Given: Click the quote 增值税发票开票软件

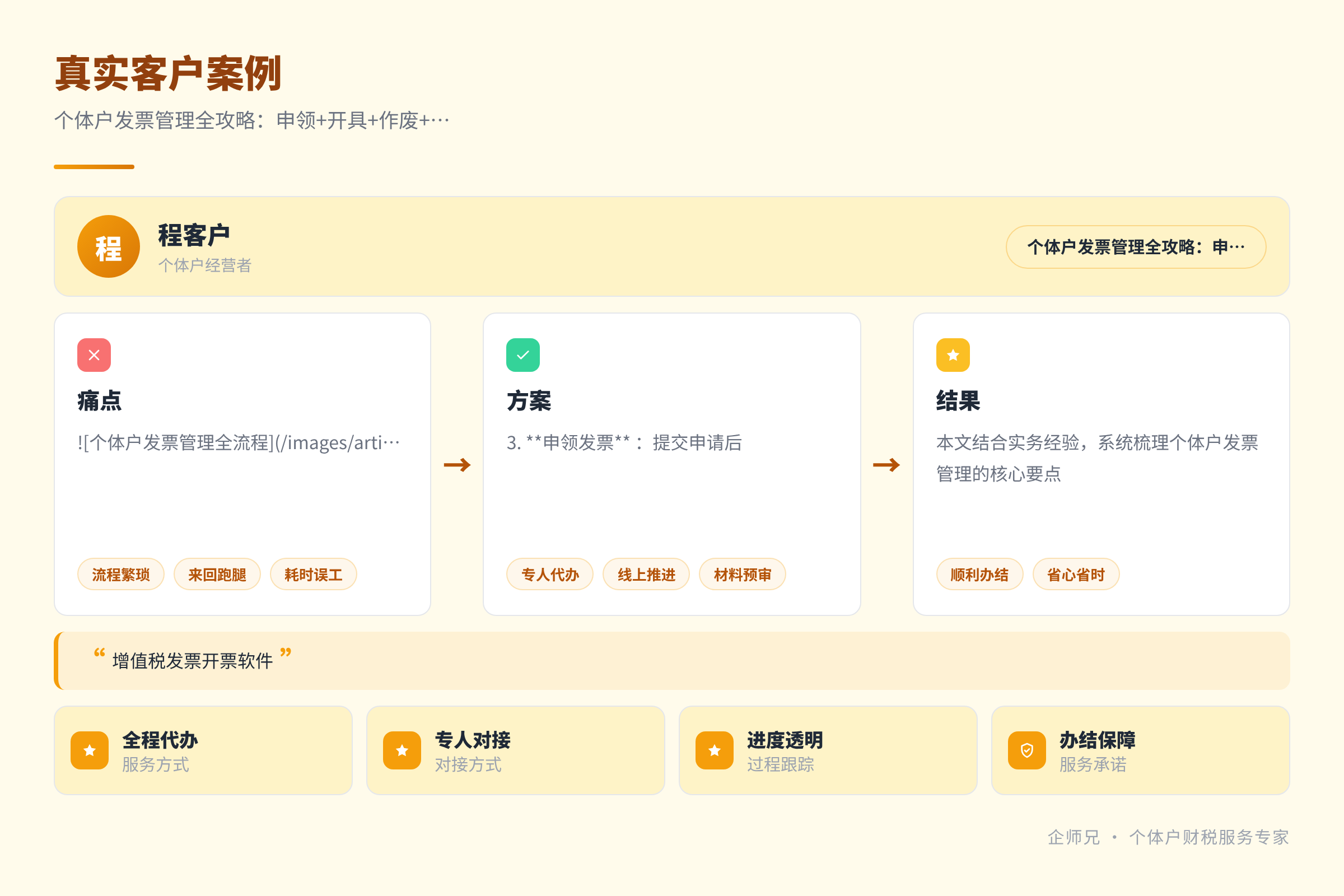Looking at the screenshot, I should point(193,661).
